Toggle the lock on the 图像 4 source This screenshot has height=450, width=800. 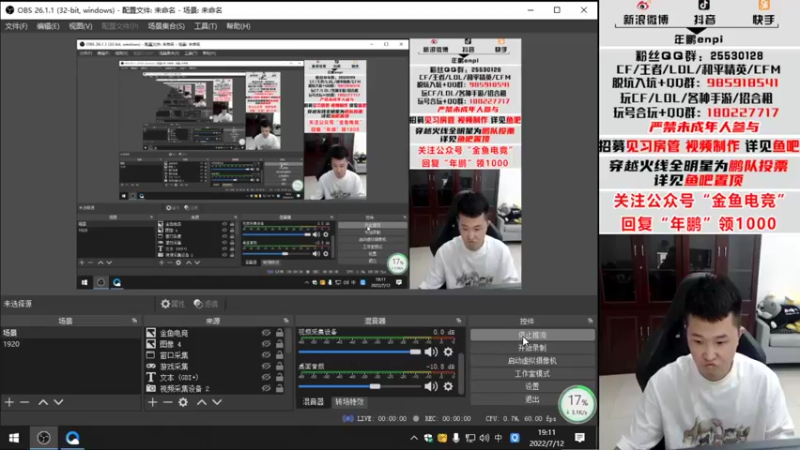coord(280,344)
